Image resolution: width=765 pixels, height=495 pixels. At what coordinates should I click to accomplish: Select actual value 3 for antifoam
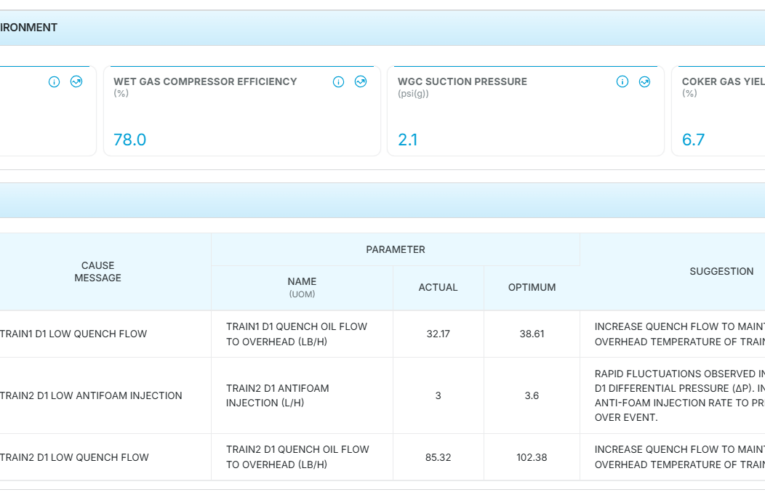click(438, 396)
